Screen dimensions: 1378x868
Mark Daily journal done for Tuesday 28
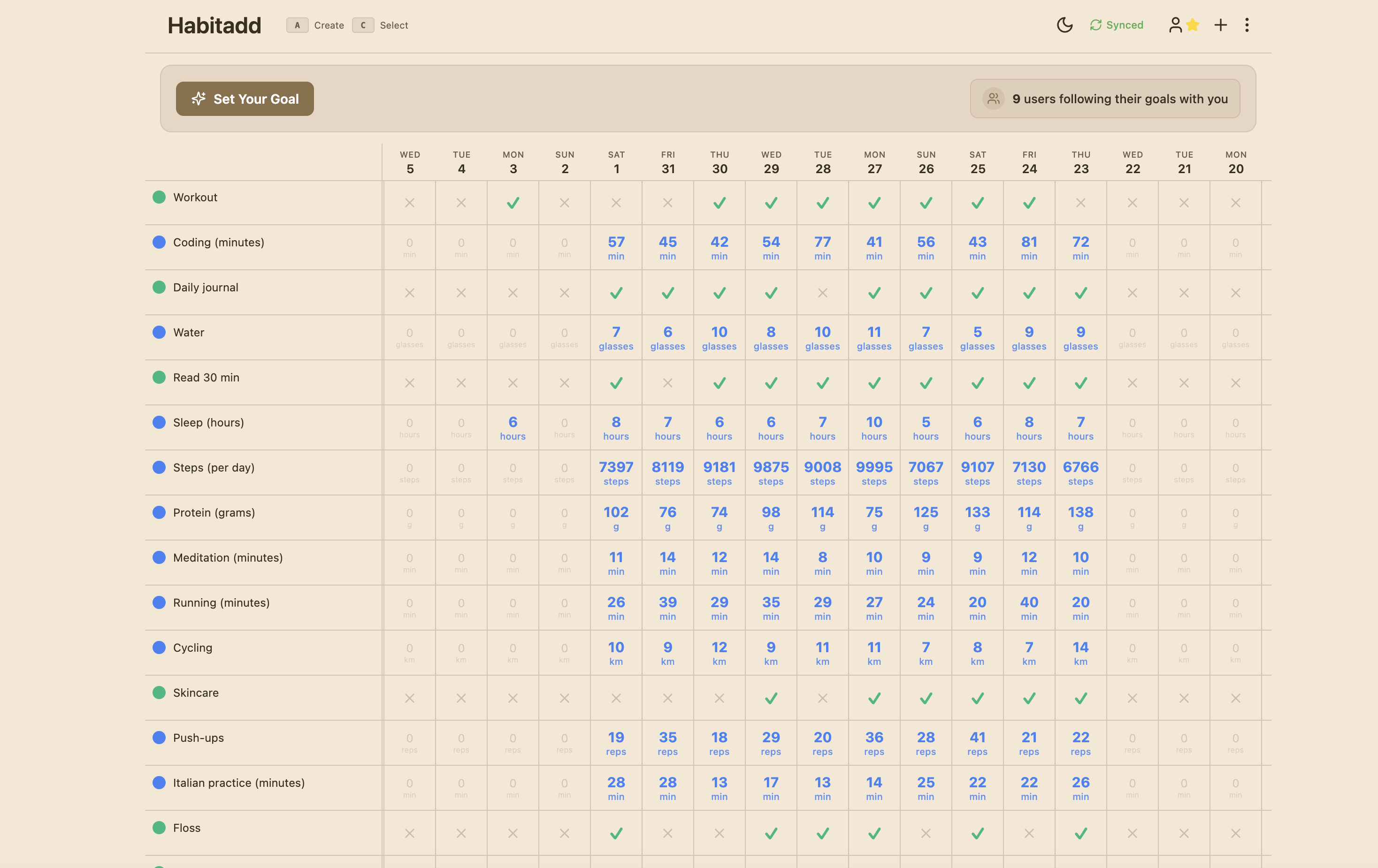click(x=822, y=293)
